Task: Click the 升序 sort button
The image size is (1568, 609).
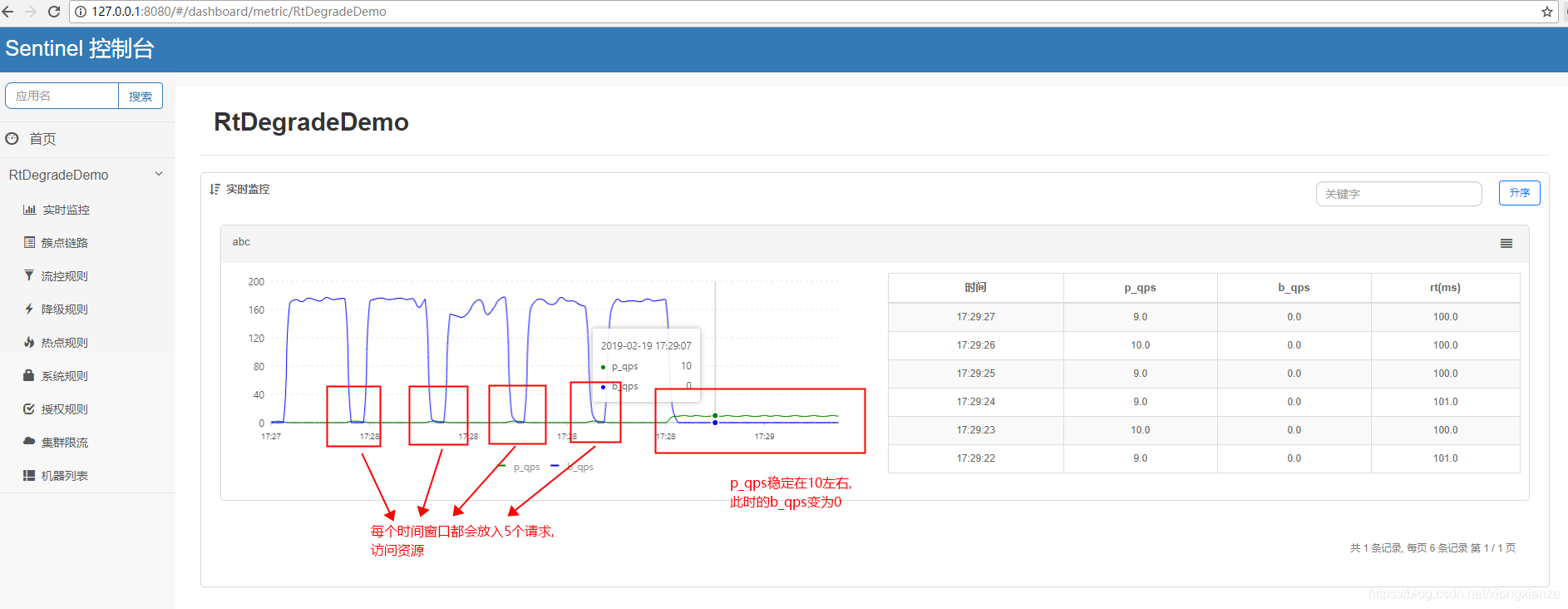Action: pyautogui.click(x=1519, y=193)
